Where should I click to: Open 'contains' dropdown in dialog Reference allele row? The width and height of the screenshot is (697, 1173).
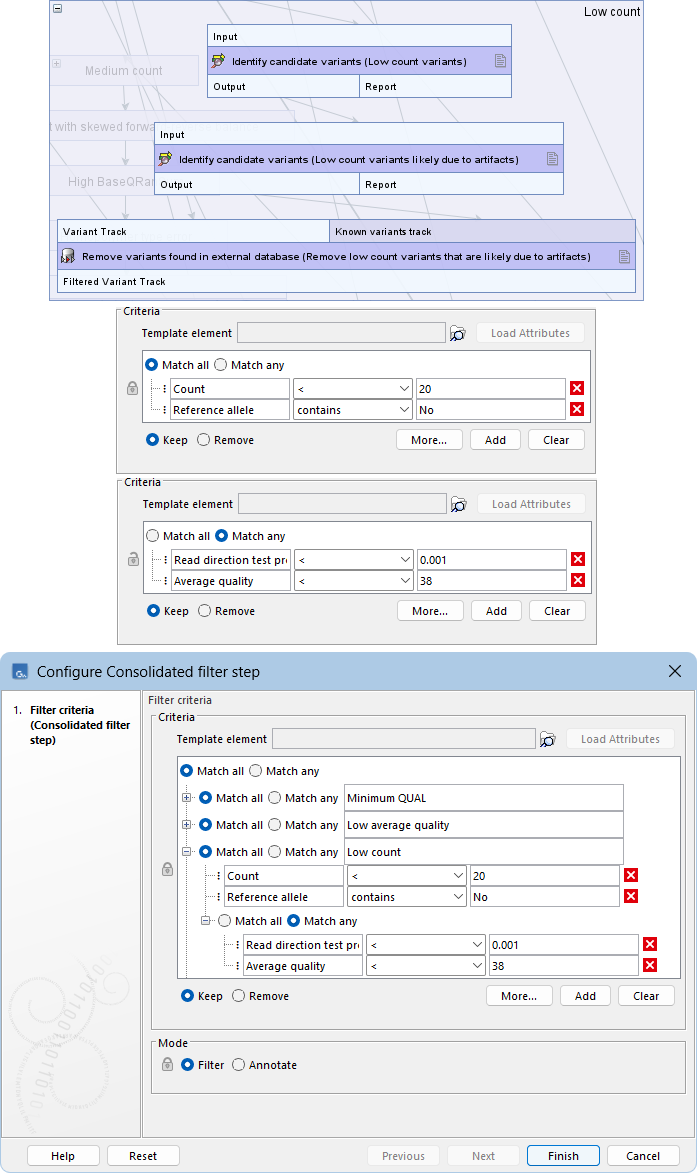coord(407,896)
